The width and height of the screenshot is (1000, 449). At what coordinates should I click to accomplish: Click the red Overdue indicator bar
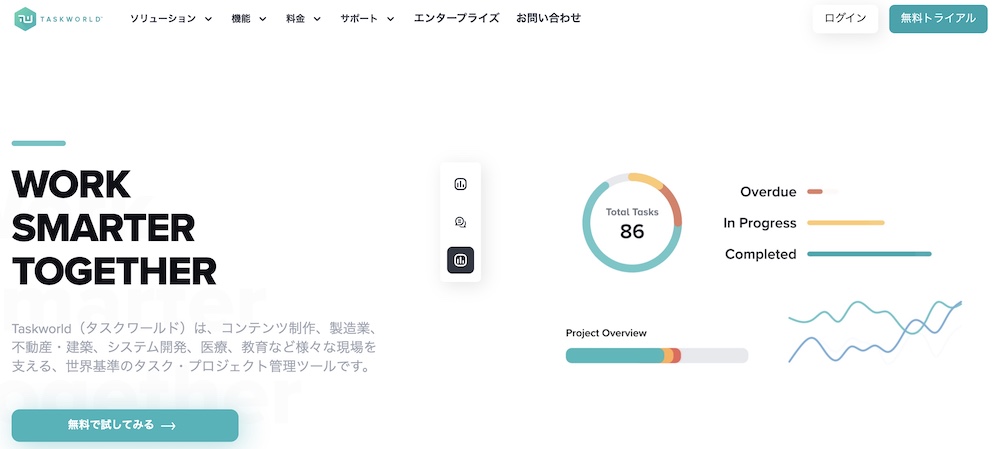[x=815, y=192]
